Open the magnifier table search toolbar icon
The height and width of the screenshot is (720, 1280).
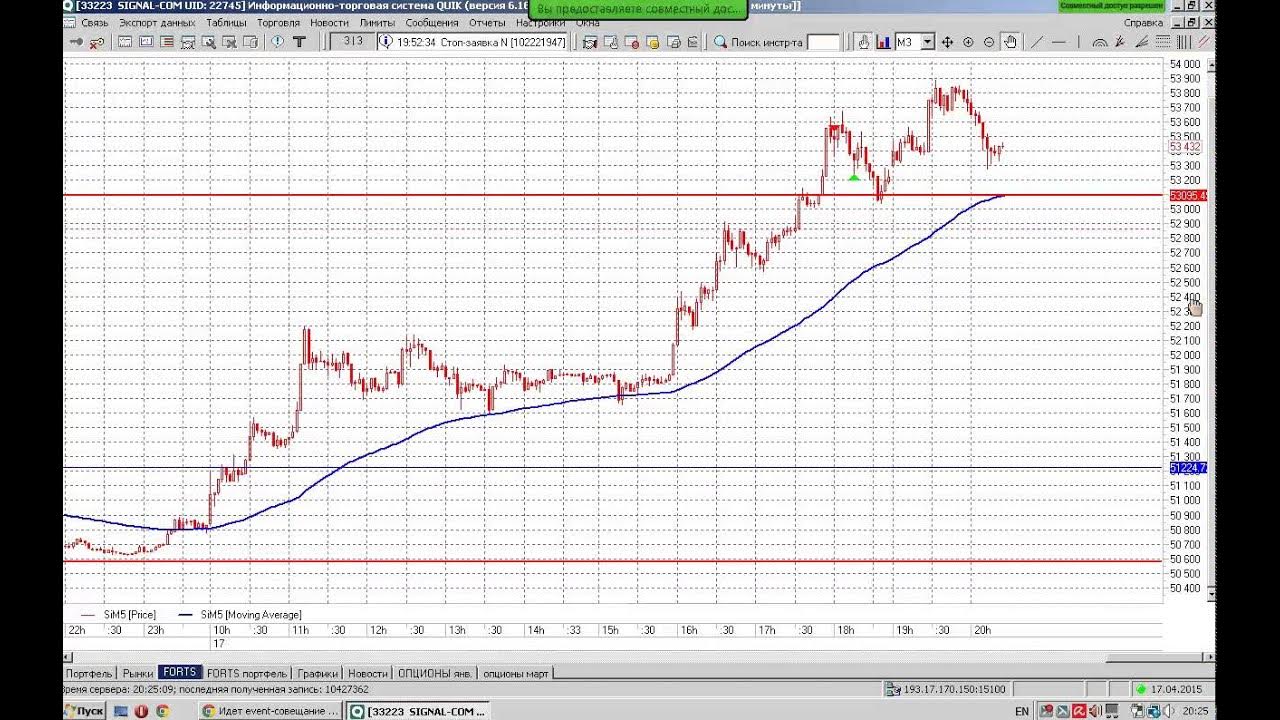(209, 42)
